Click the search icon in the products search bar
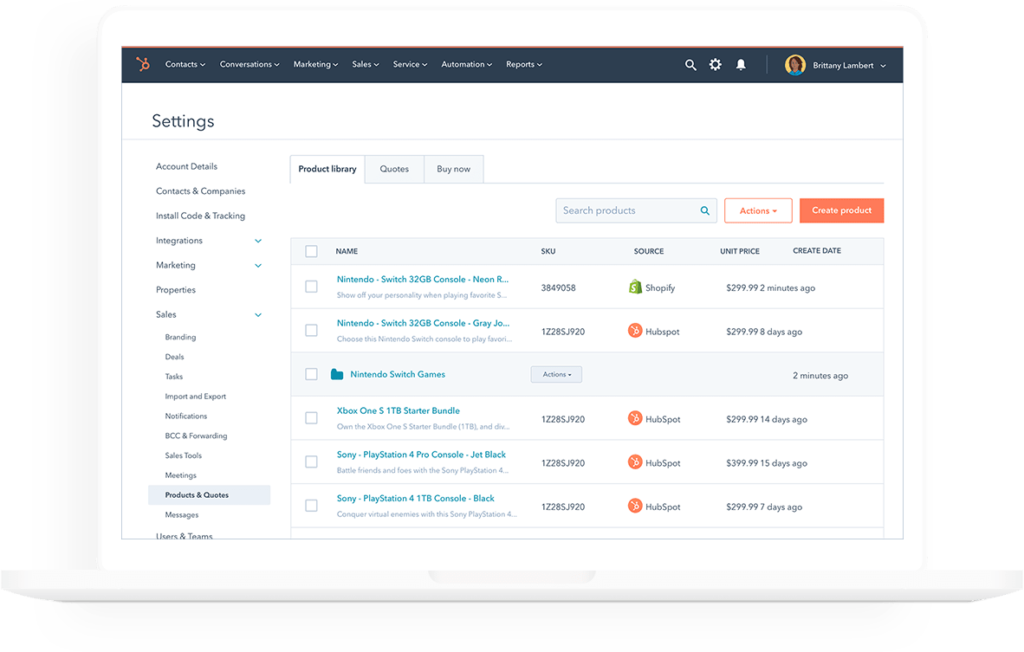This screenshot has width=1024, height=652. pos(704,210)
